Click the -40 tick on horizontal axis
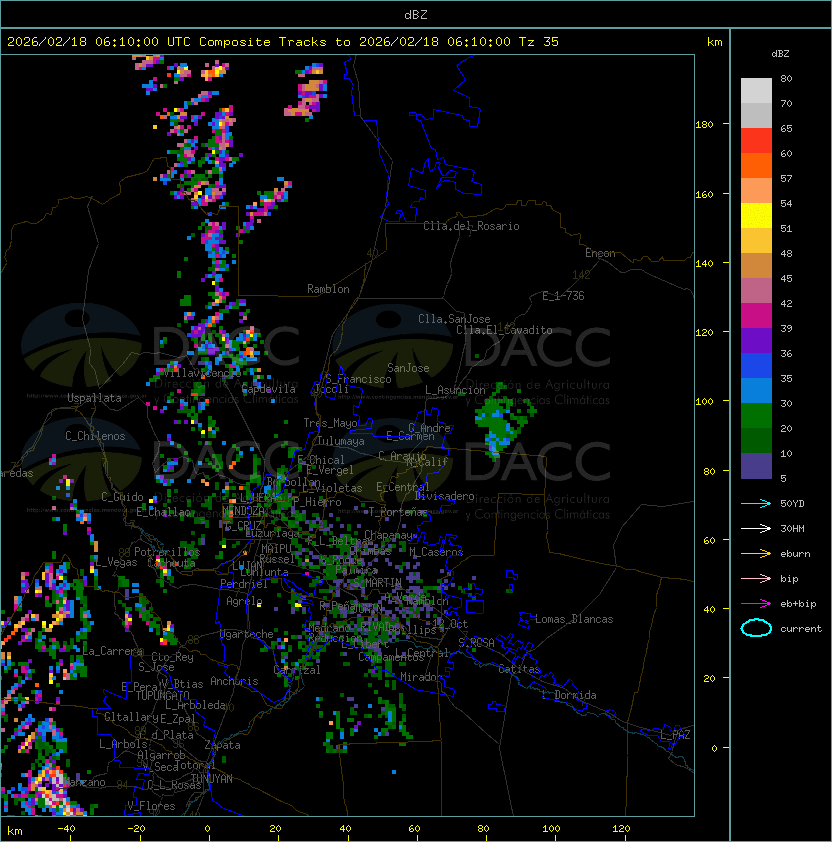The image size is (832, 842). pos(67,829)
